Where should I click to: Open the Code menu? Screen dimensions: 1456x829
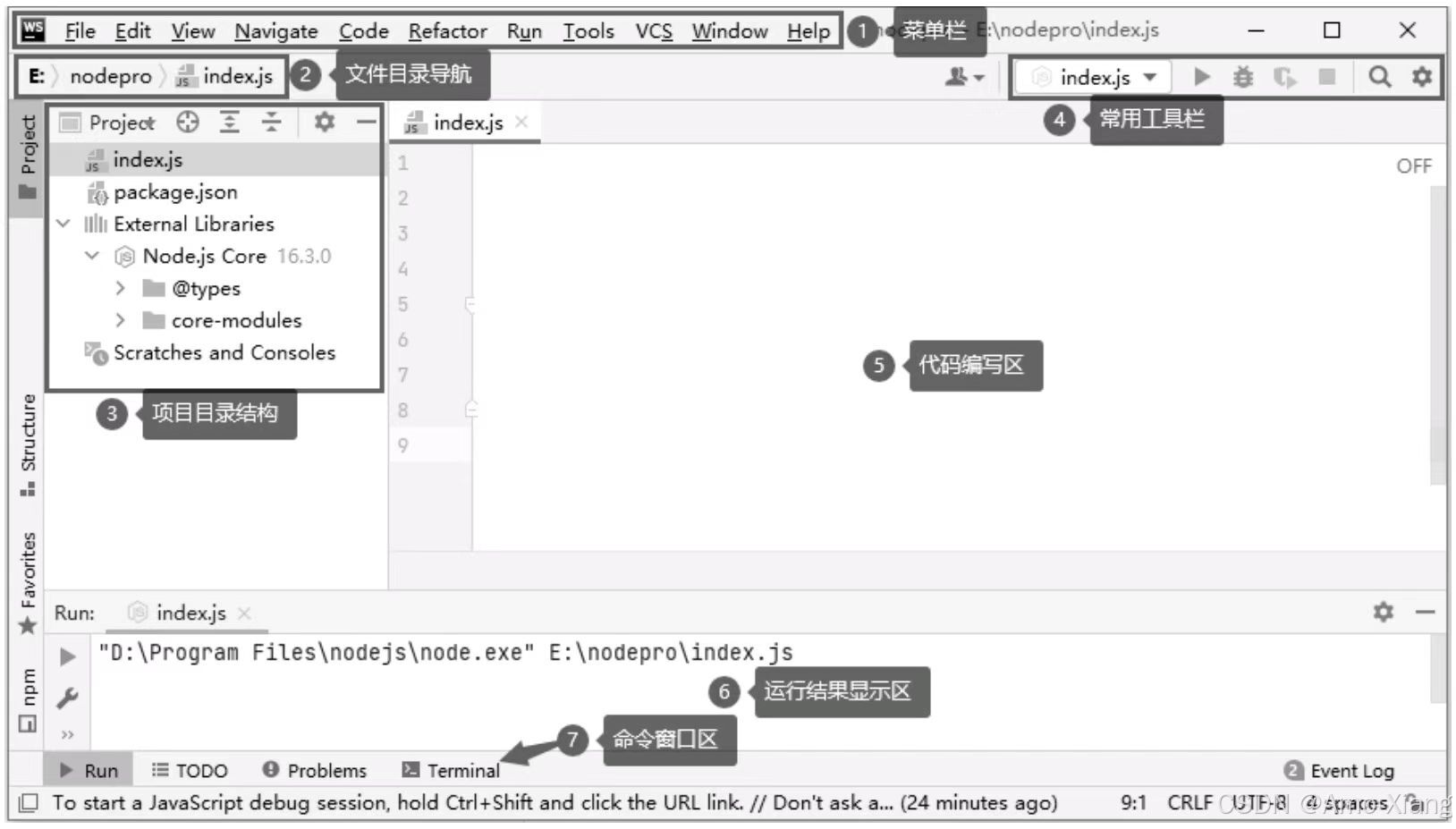(x=363, y=31)
